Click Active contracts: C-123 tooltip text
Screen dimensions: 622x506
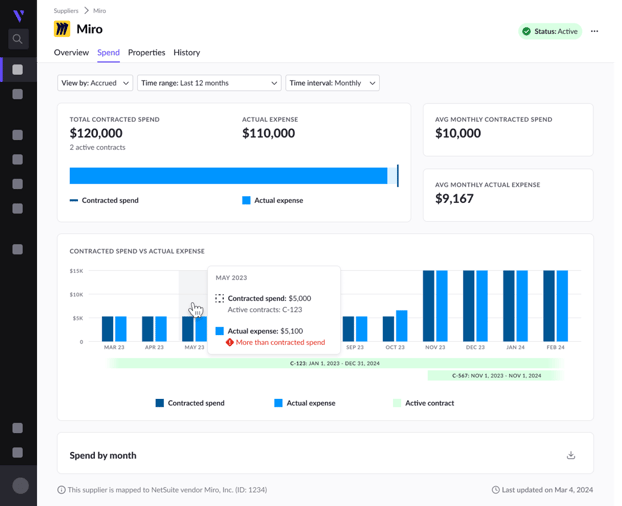coord(265,310)
